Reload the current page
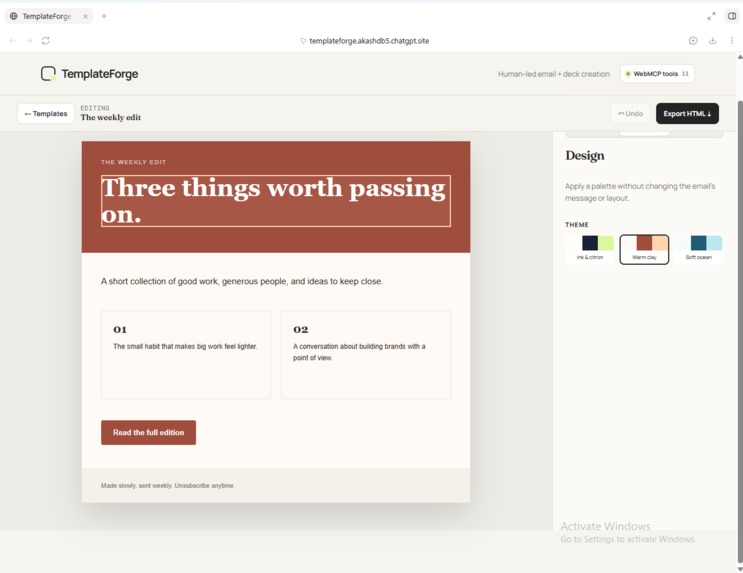 [45, 41]
